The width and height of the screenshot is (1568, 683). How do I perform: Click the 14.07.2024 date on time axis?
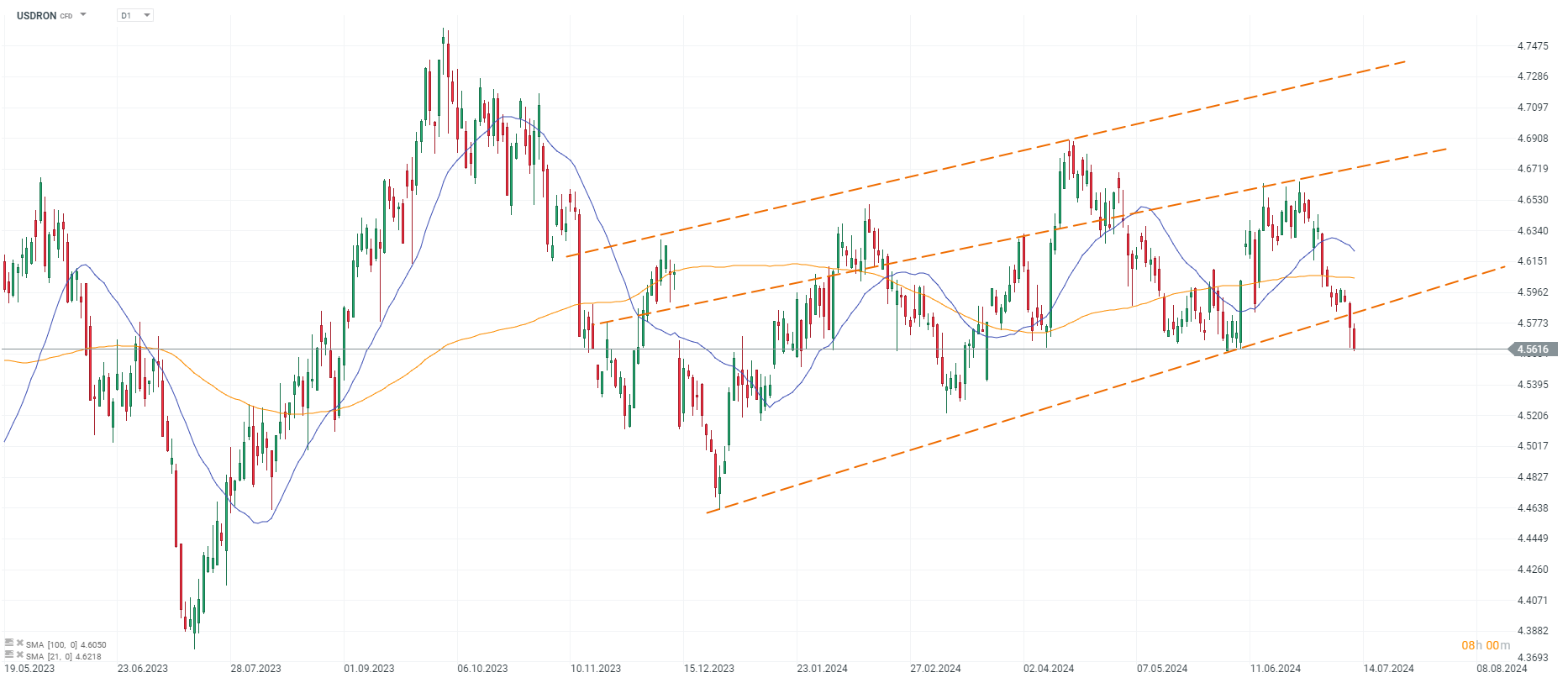[x=1388, y=669]
